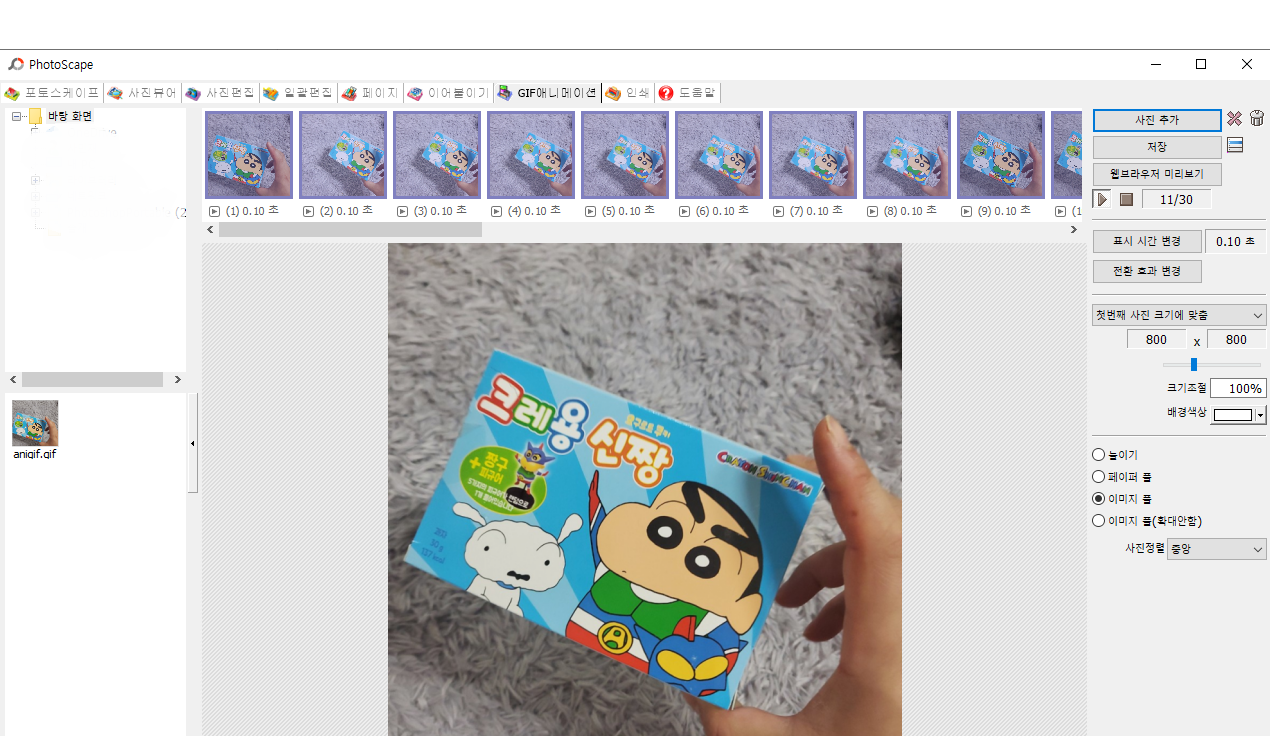This screenshot has height=736, width=1270.
Task: Click the PhotoScape logo in the title bar
Action: 16,64
